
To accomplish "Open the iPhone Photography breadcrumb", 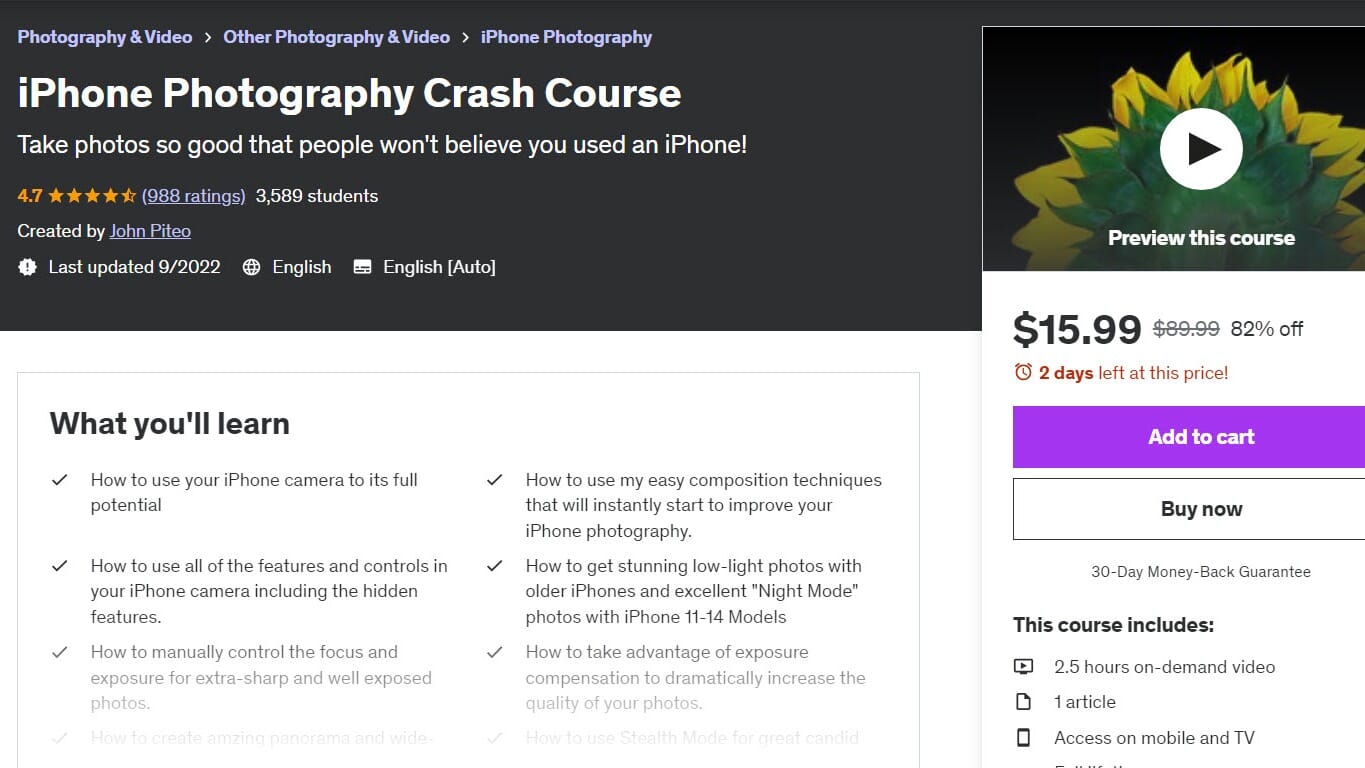I will point(566,36).
